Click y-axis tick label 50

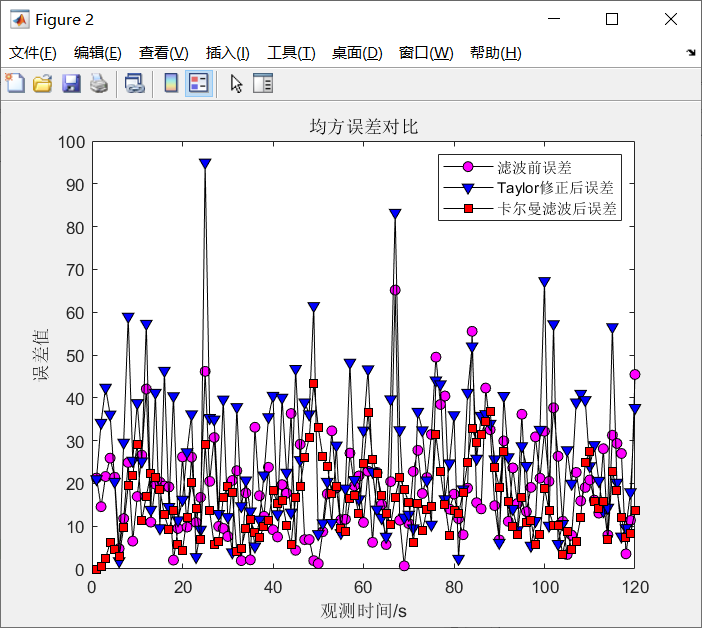[75, 356]
